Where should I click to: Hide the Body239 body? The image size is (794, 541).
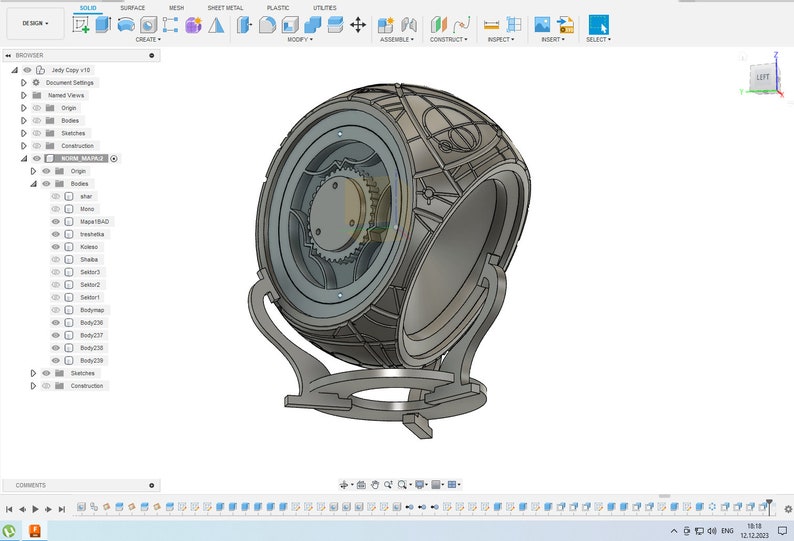click(56, 361)
